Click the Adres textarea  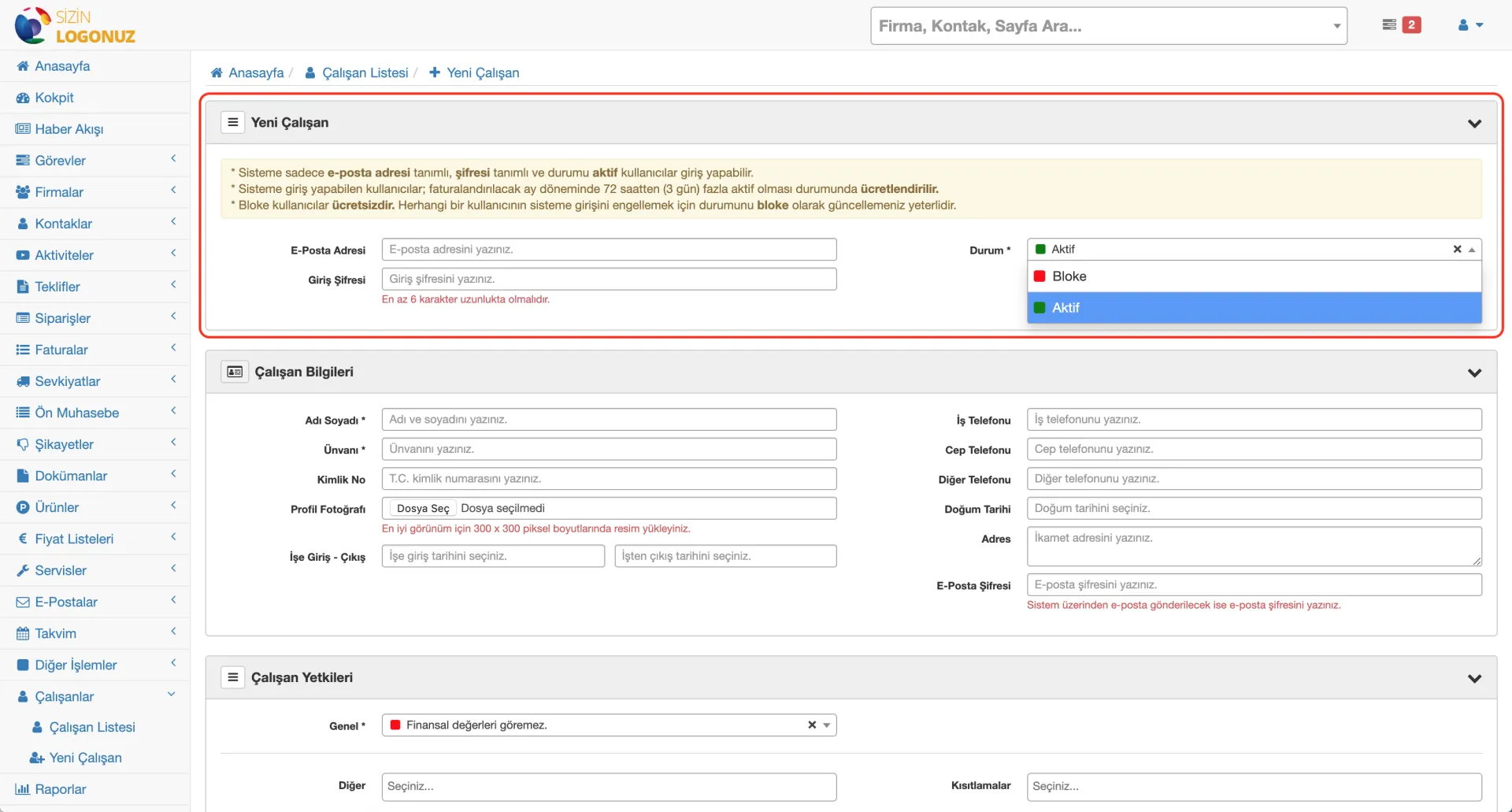point(1254,547)
